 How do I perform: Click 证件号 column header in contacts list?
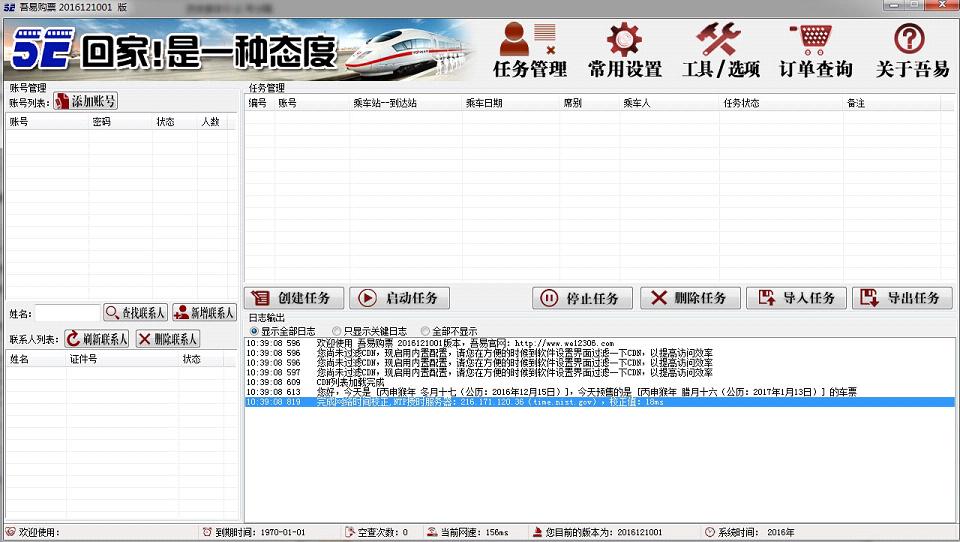(x=122, y=359)
